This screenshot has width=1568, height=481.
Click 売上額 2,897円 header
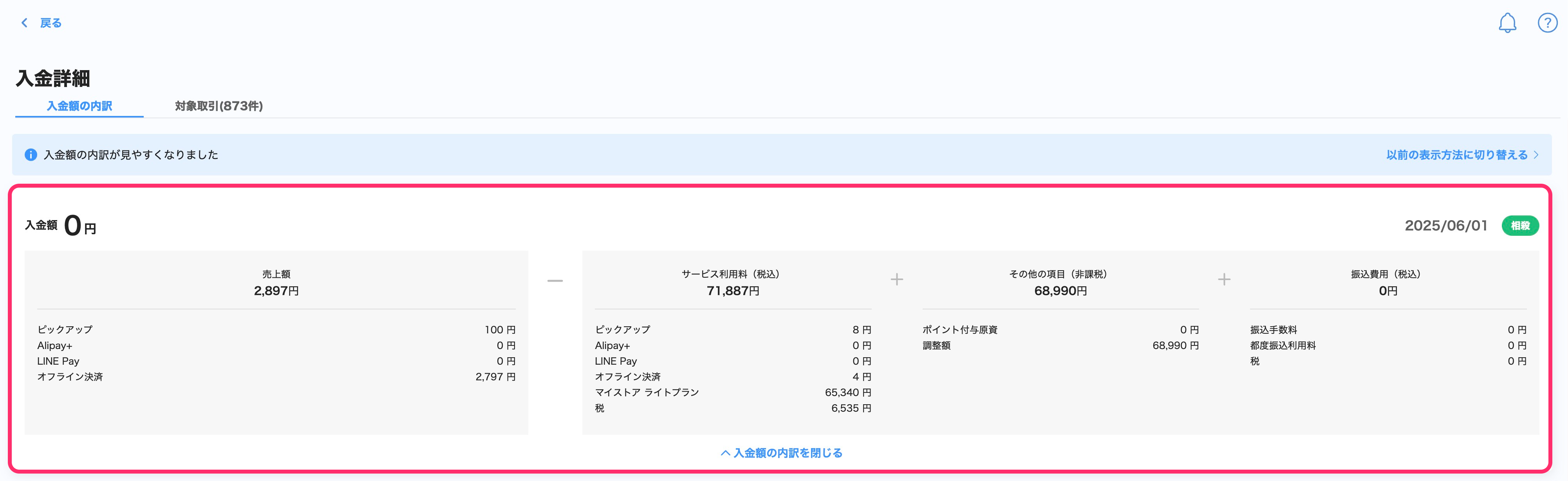[276, 283]
